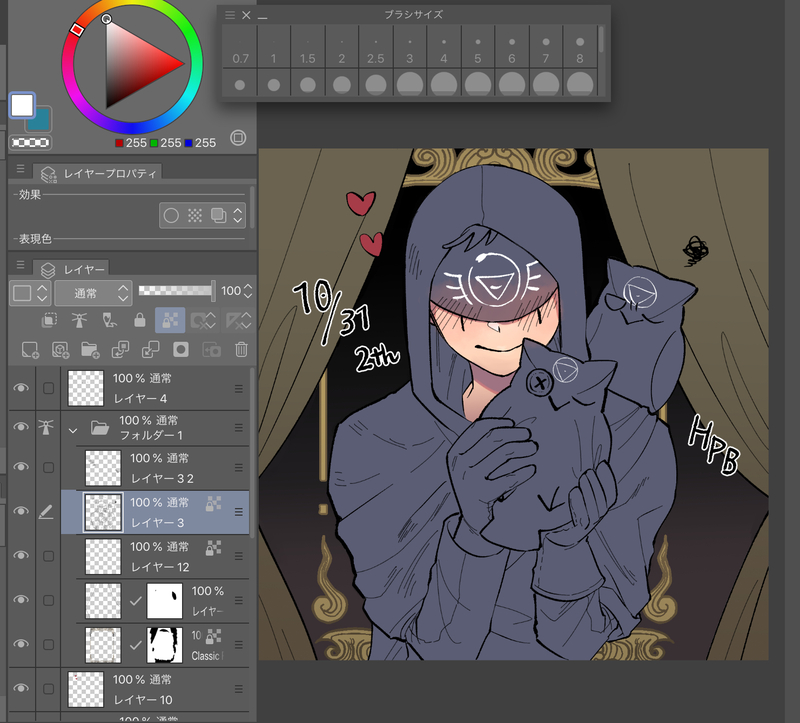Open the ブラシサイズ panel hamburger menu
Image resolution: width=800 pixels, height=723 pixels.
pyautogui.click(x=230, y=15)
